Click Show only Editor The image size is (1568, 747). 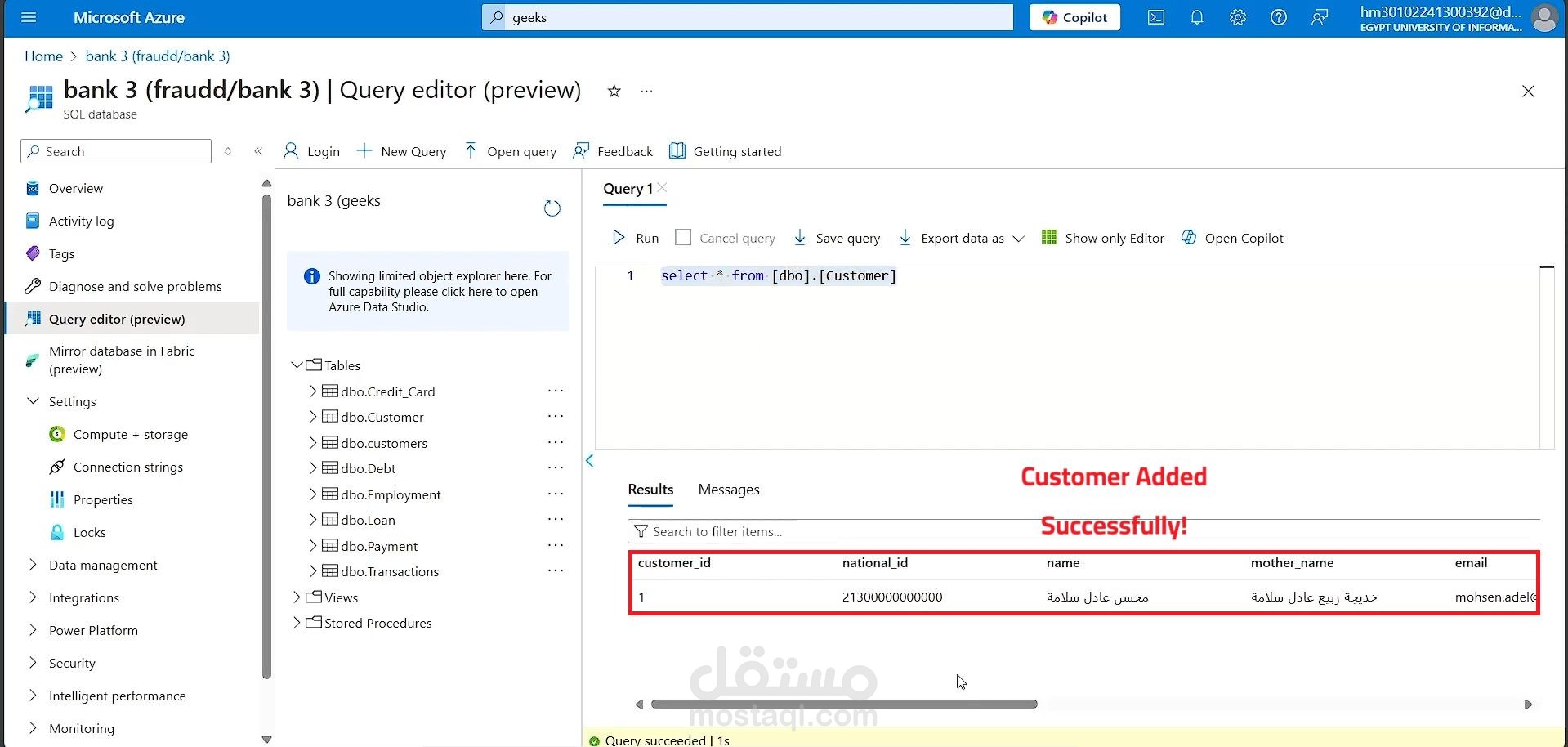tap(1103, 238)
